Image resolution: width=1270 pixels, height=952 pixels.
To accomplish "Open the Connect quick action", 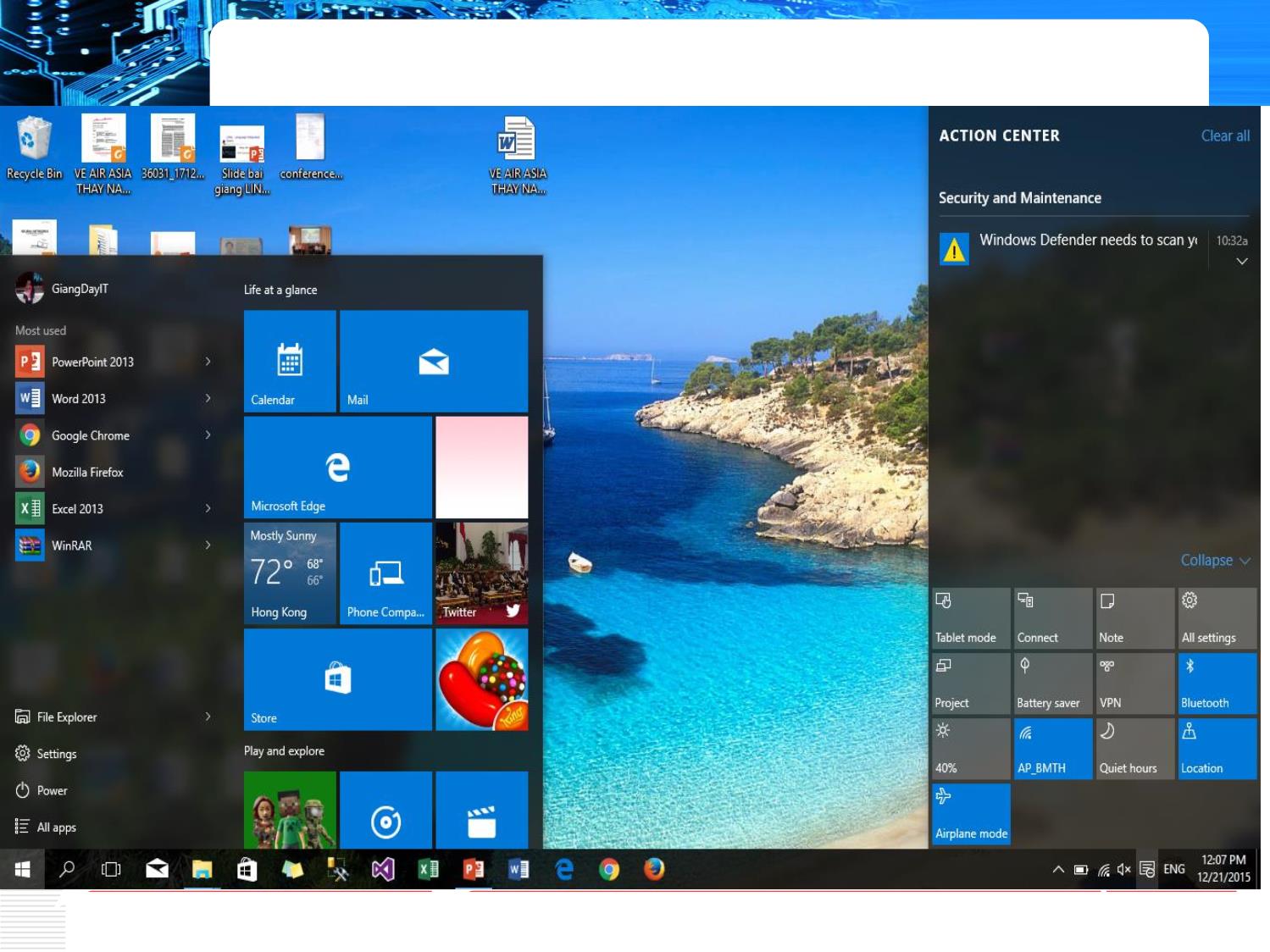I will coord(1053,618).
